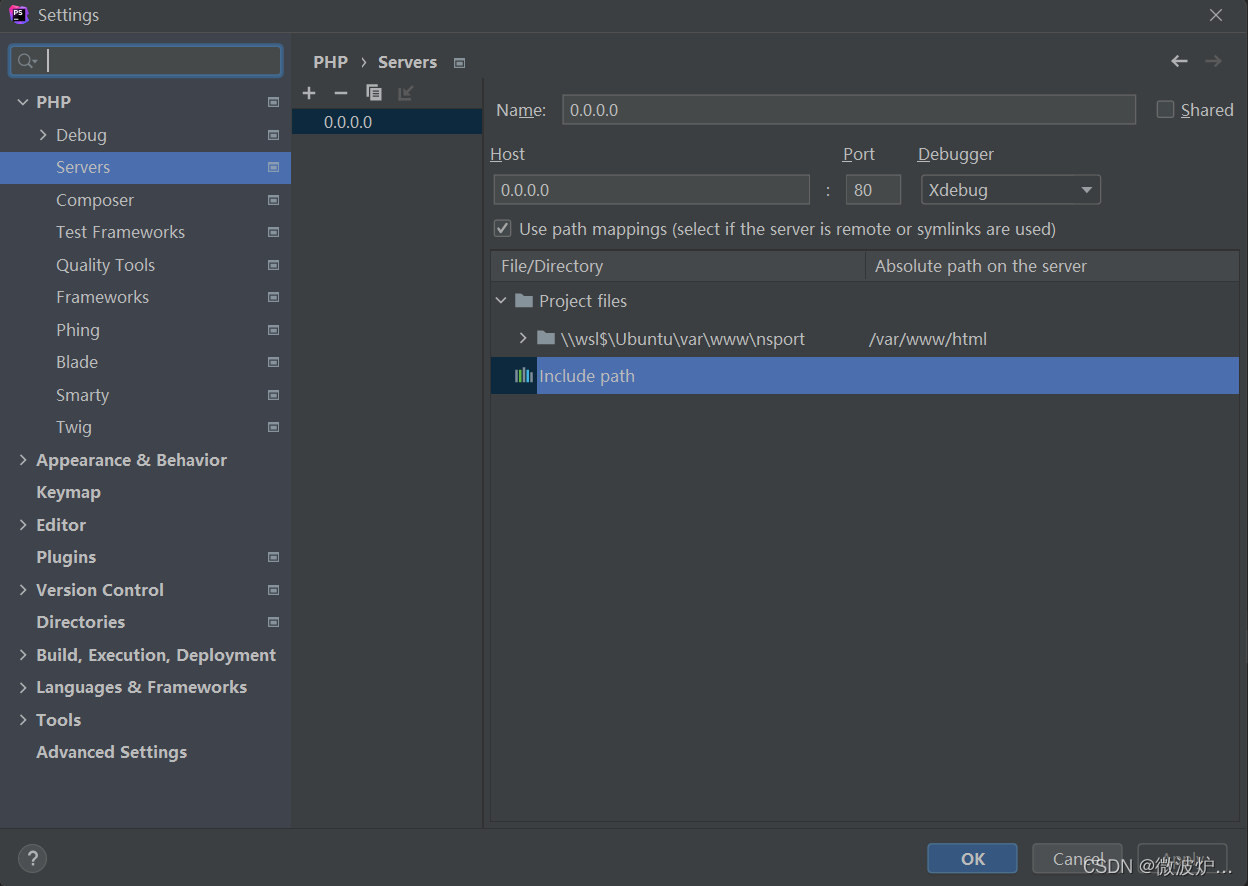Open Twig settings page
This screenshot has width=1248, height=886.
click(x=74, y=427)
